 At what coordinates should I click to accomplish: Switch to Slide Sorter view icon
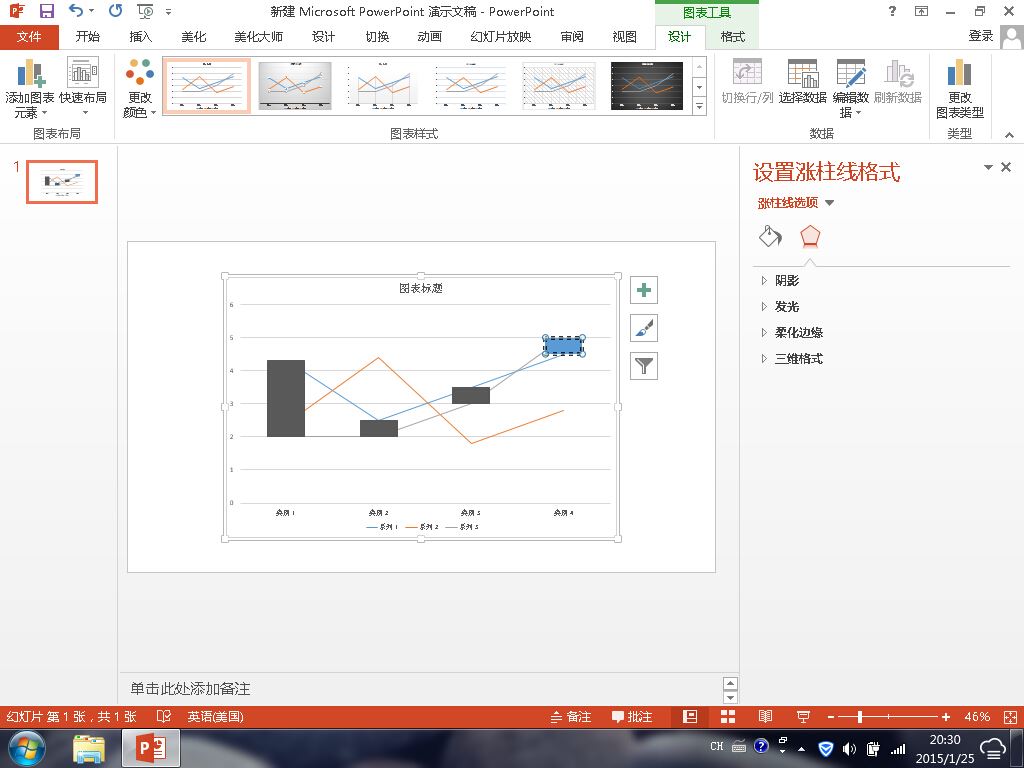point(728,717)
